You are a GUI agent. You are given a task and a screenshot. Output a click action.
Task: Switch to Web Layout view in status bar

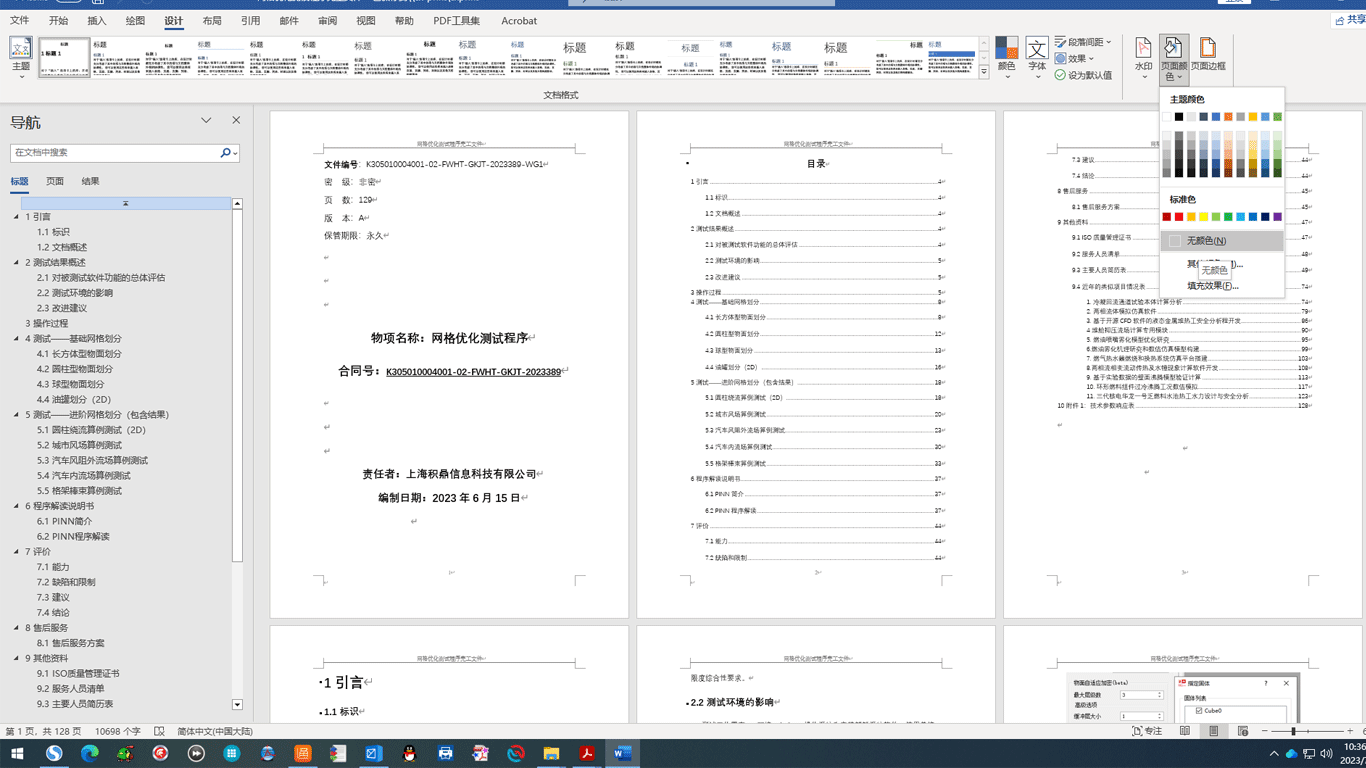pos(1243,732)
